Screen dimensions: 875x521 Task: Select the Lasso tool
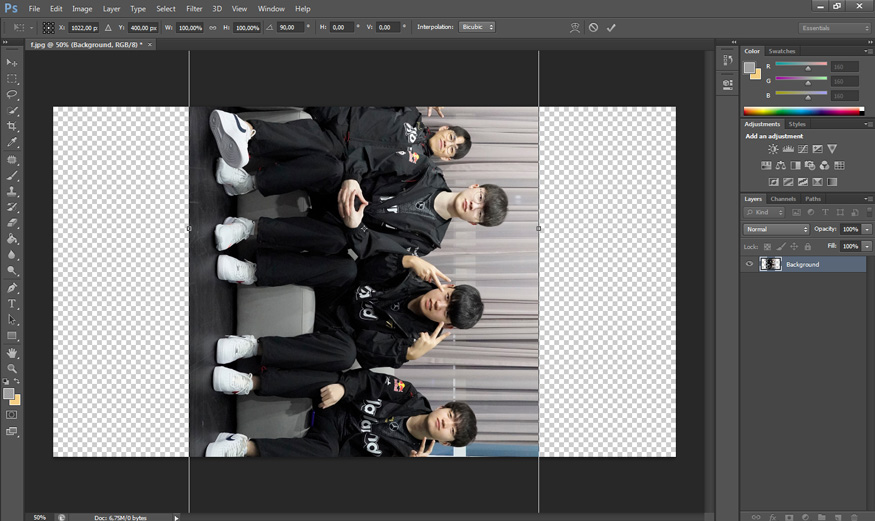click(12, 94)
